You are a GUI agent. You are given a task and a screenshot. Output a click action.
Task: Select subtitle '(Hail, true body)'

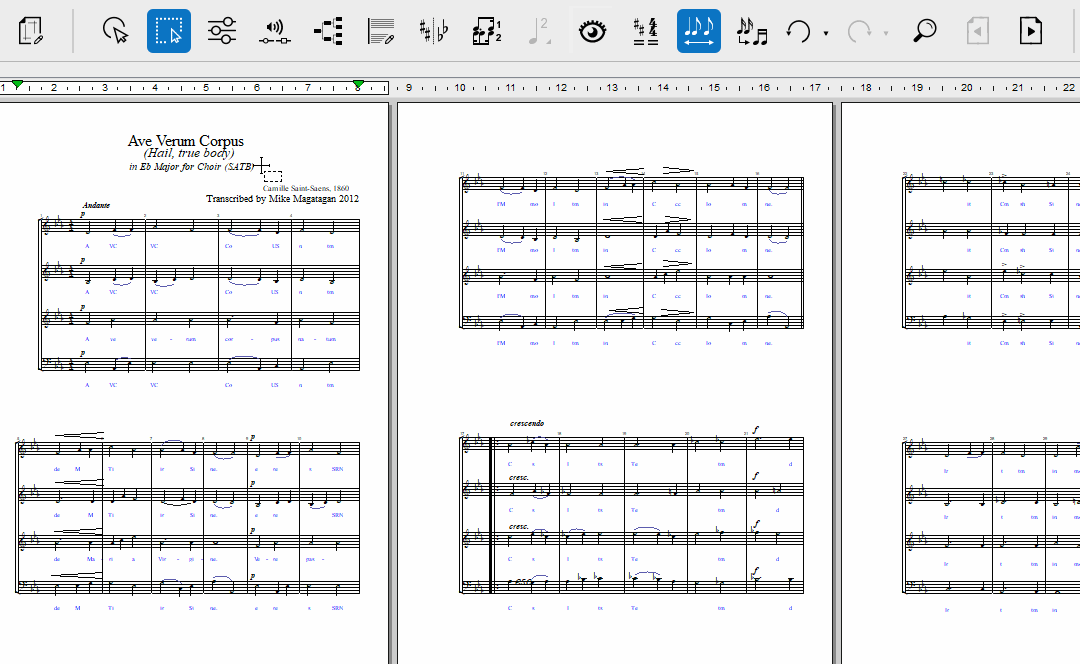click(x=189, y=153)
